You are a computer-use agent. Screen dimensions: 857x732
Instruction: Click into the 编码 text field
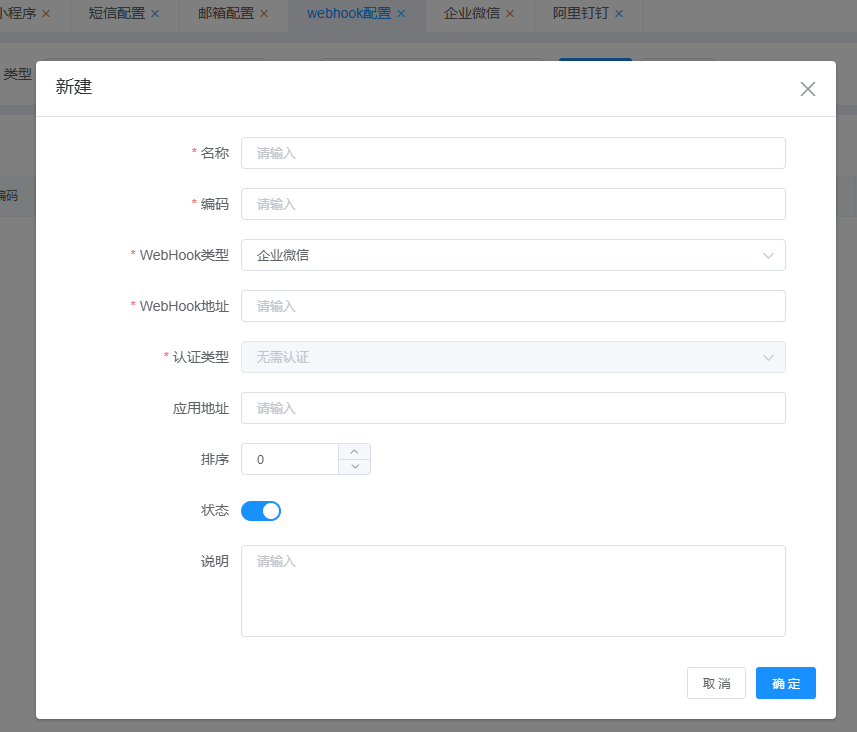click(512, 204)
